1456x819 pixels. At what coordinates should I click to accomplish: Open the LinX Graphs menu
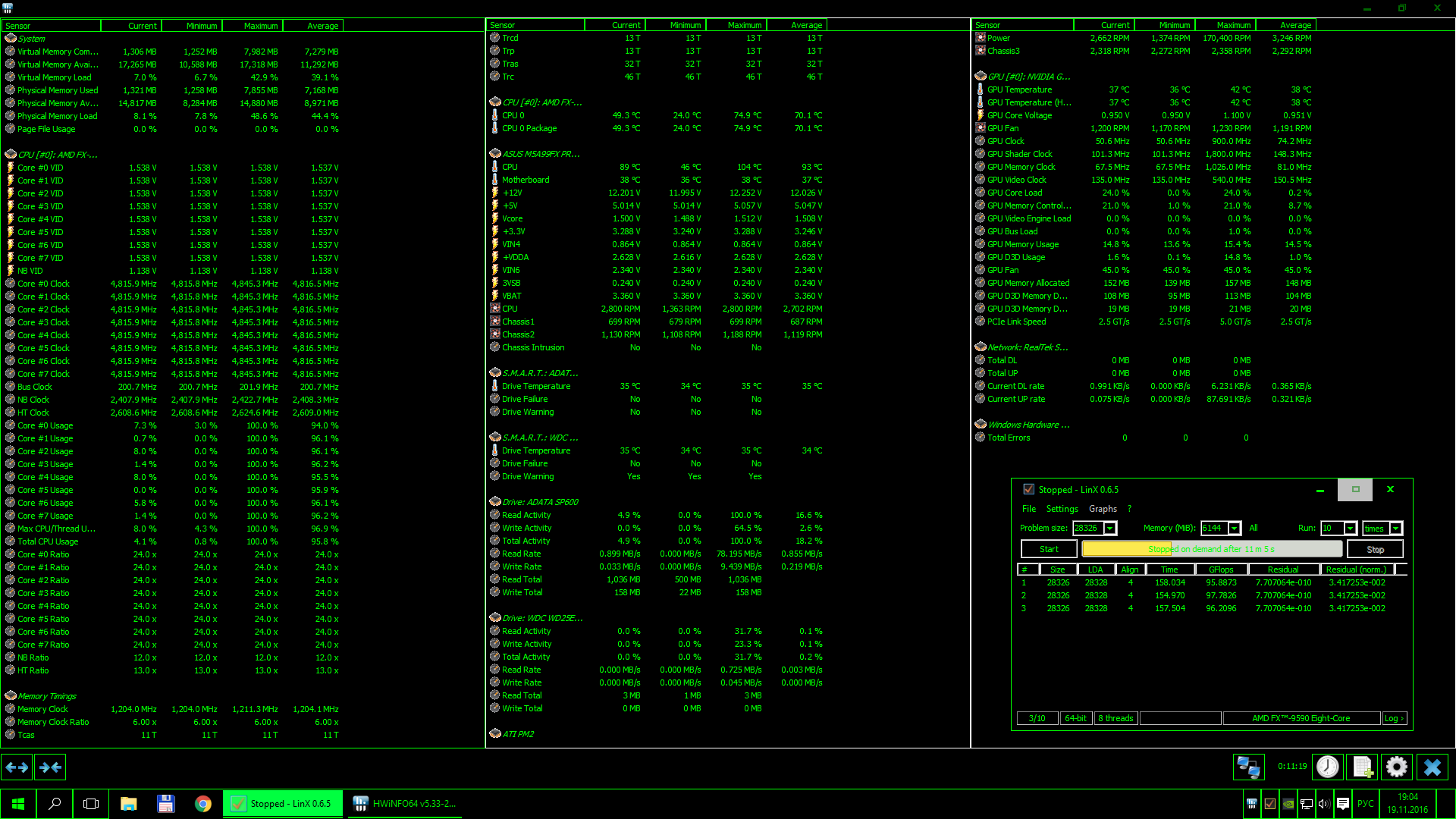1103,509
